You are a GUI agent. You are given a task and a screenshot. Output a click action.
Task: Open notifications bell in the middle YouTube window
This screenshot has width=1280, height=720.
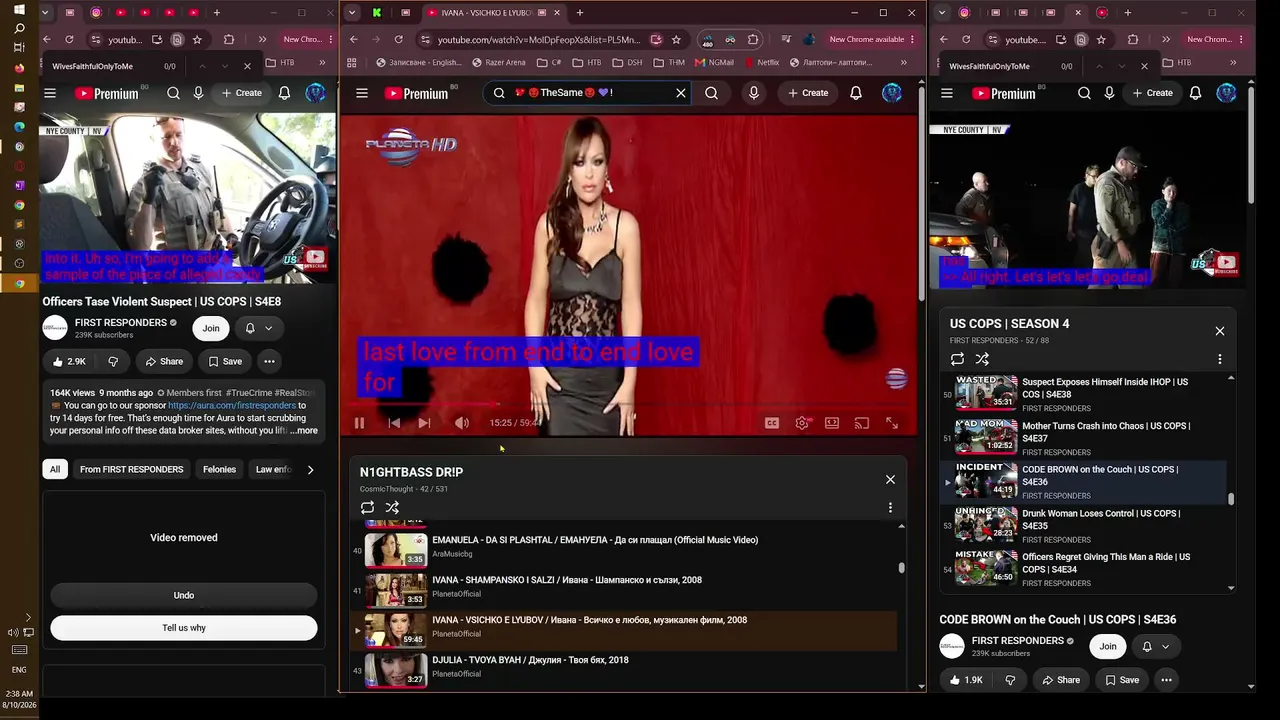(x=856, y=93)
